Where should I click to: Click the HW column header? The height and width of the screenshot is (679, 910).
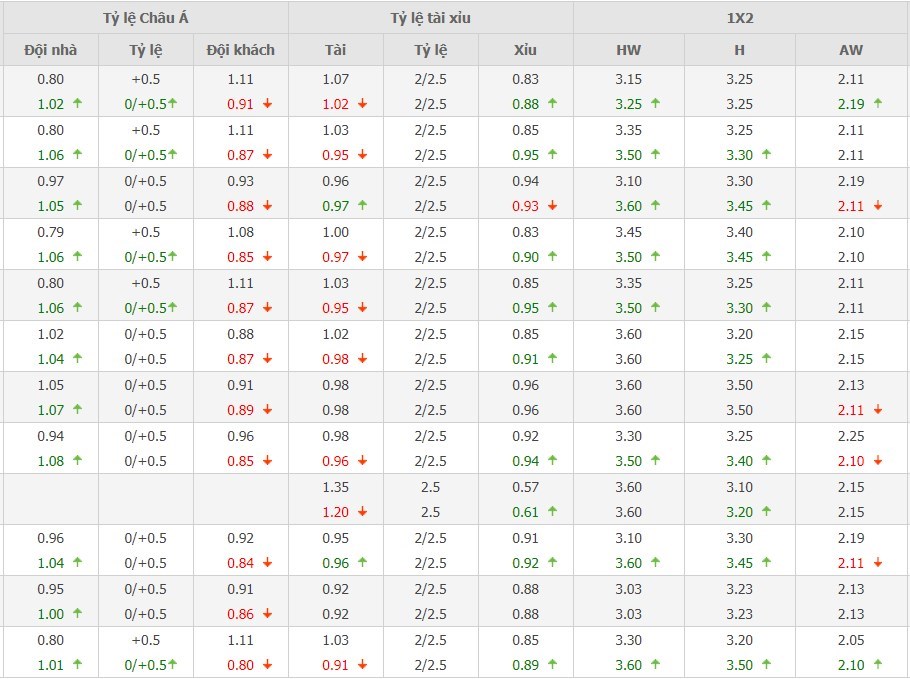629,50
